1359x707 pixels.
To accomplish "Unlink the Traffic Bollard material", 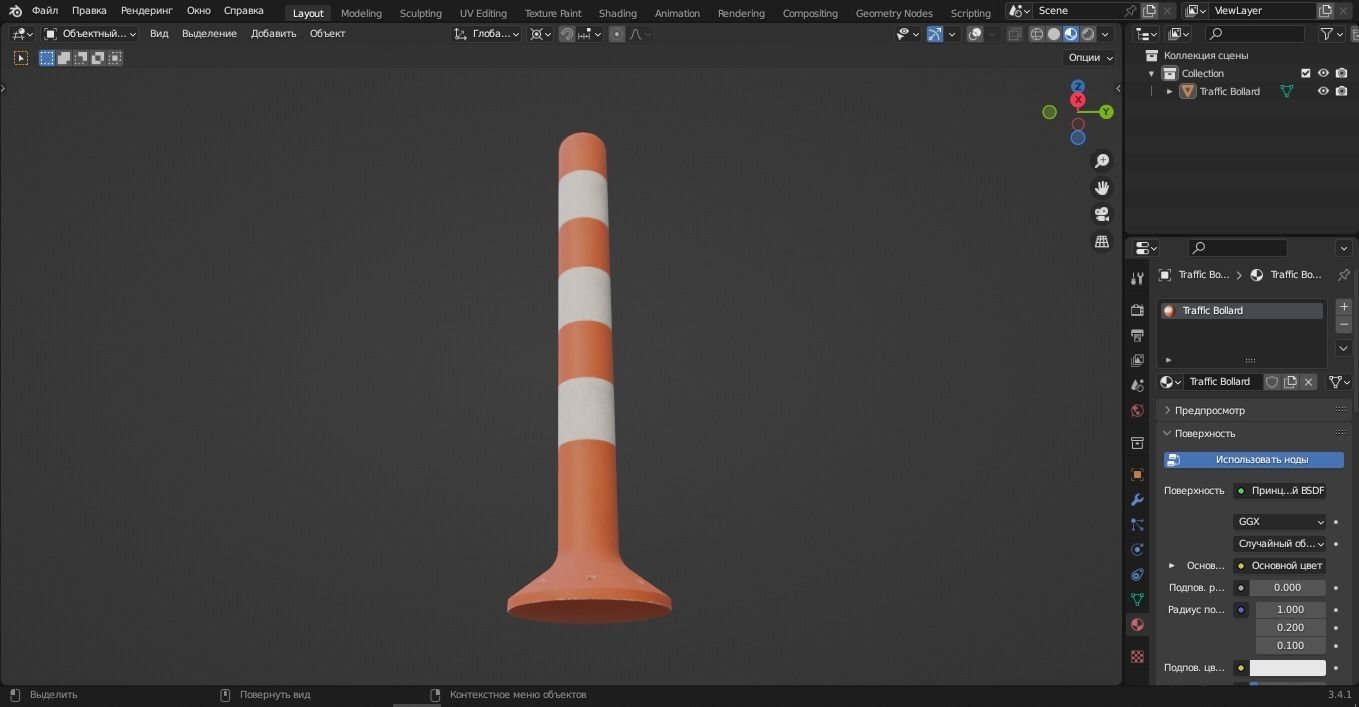I will 1308,382.
